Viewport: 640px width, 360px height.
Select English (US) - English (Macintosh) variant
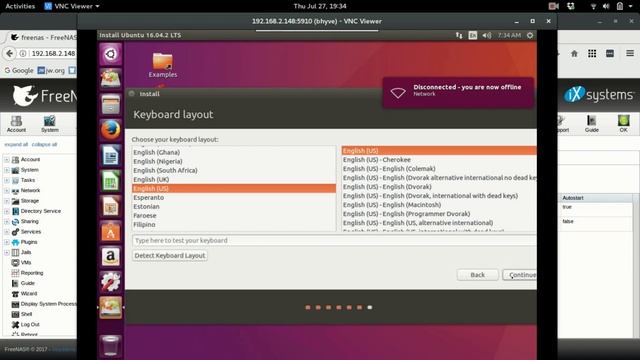pyautogui.click(x=439, y=205)
